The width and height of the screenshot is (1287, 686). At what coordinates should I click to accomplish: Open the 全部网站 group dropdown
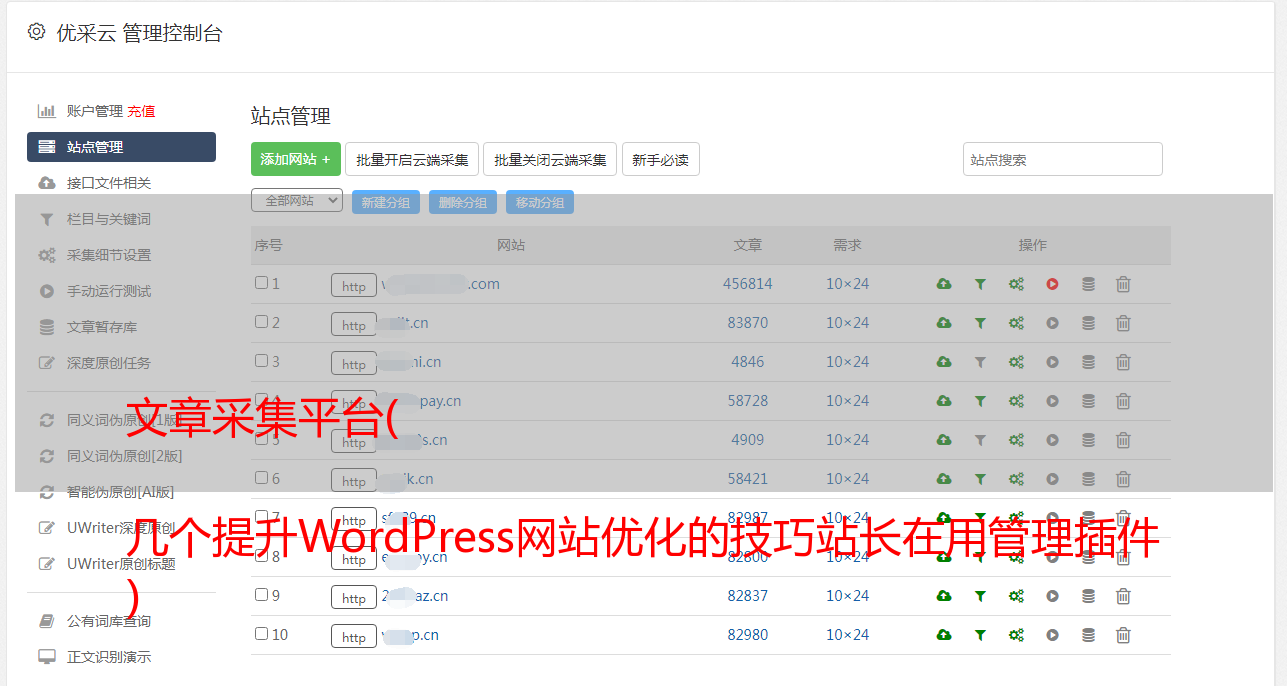click(x=297, y=200)
